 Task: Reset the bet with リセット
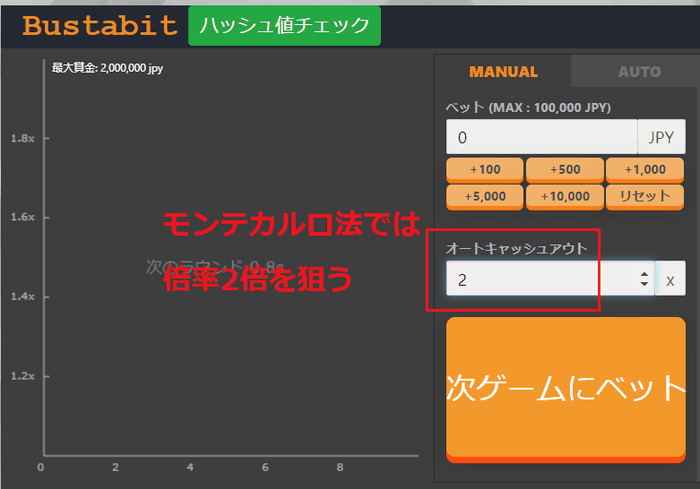645,196
